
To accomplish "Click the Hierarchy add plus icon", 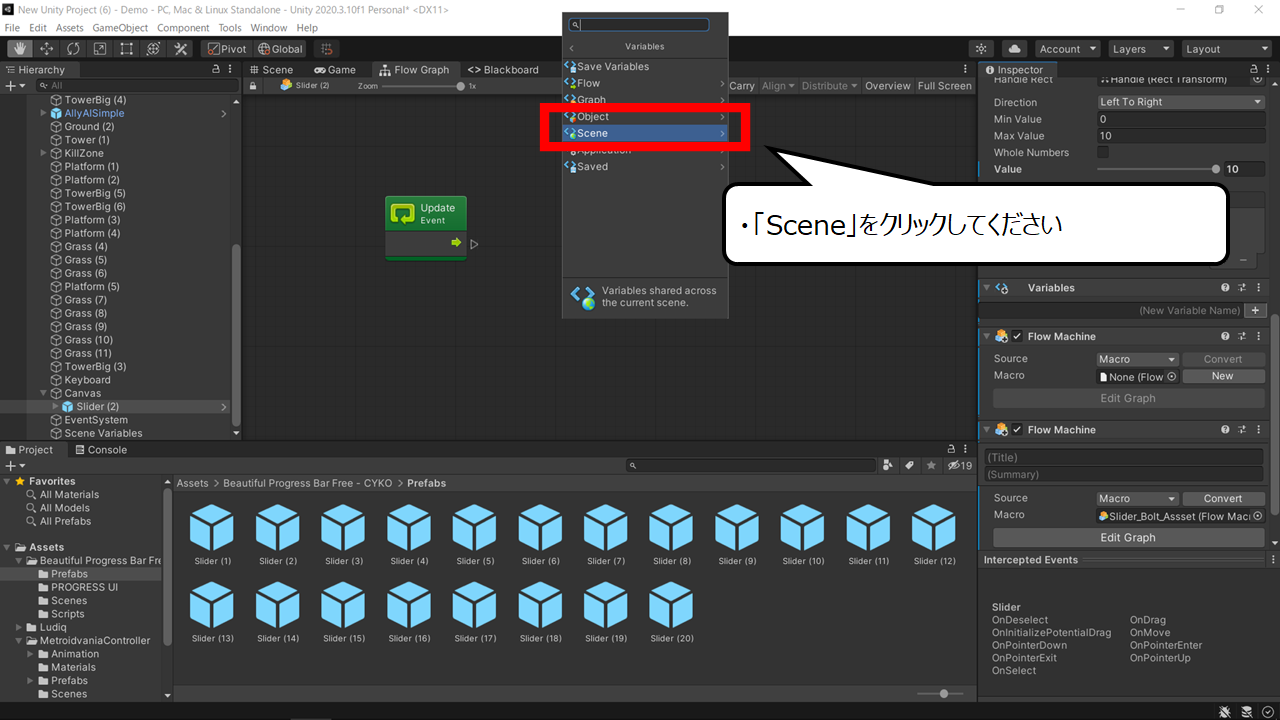I will (x=10, y=86).
